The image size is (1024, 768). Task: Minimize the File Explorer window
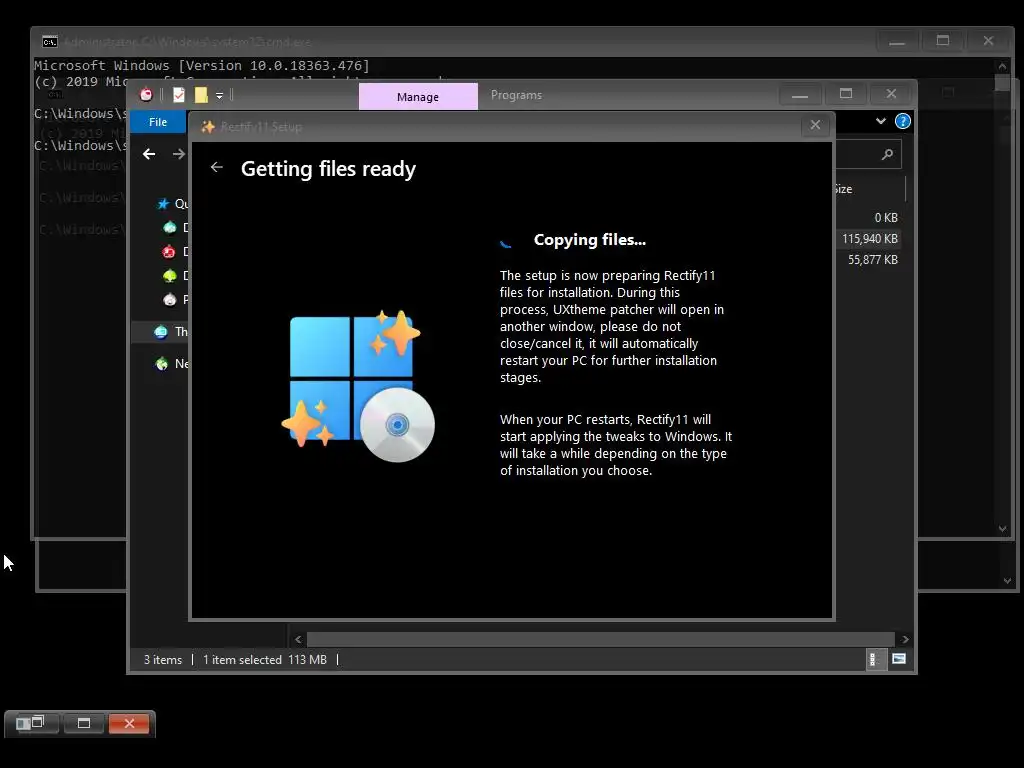coord(800,95)
